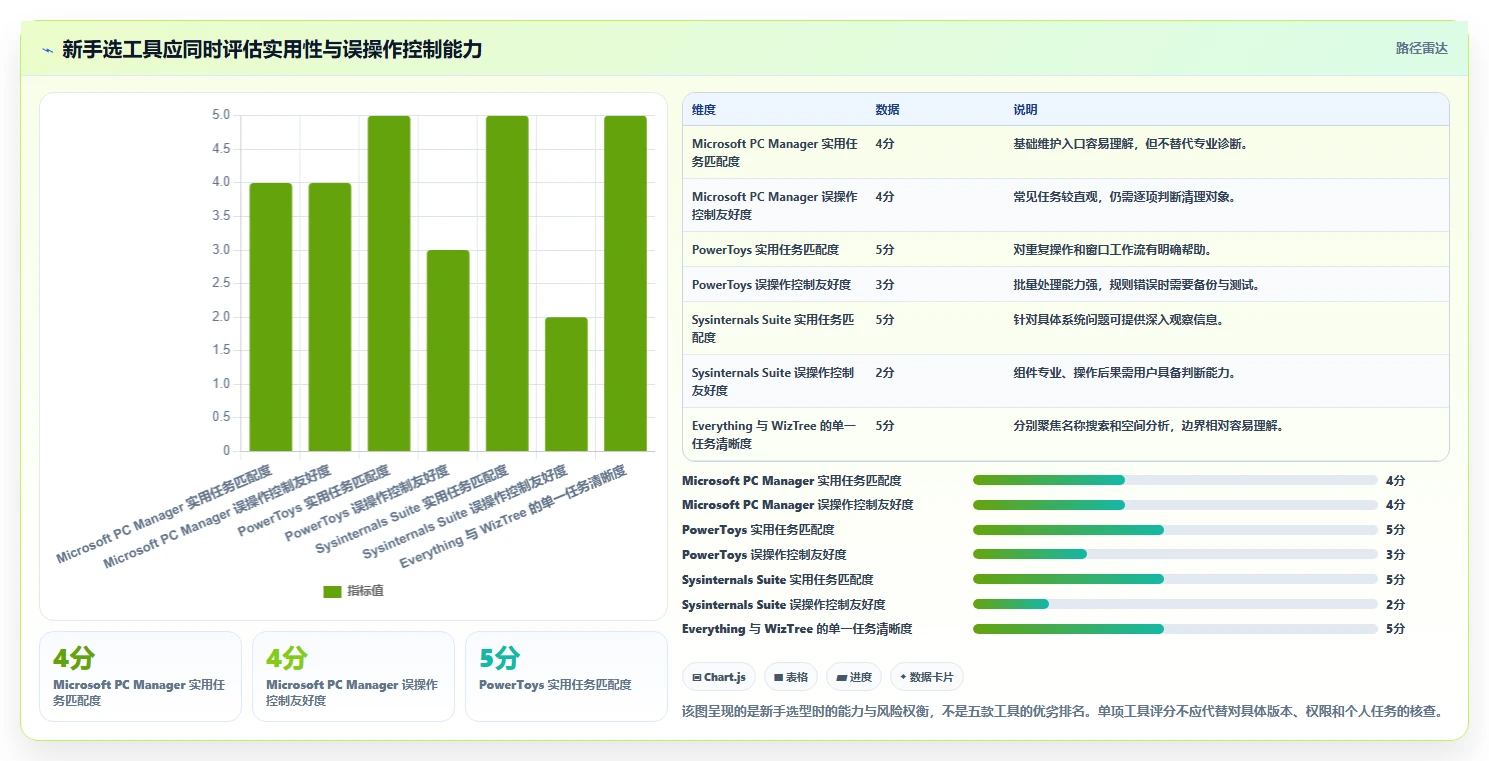The image size is (1489, 761).
Task: Select the 数据卡片 chip
Action: pyautogui.click(x=926, y=677)
